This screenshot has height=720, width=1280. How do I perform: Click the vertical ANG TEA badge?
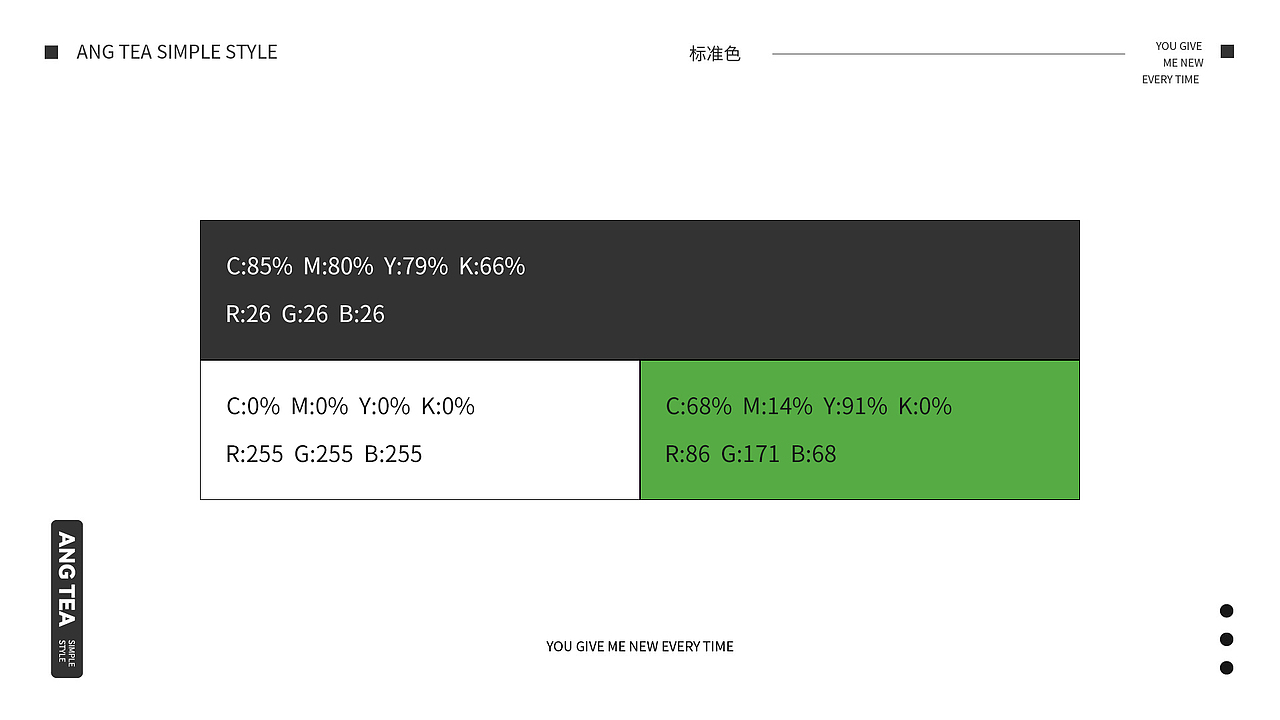[x=67, y=598]
